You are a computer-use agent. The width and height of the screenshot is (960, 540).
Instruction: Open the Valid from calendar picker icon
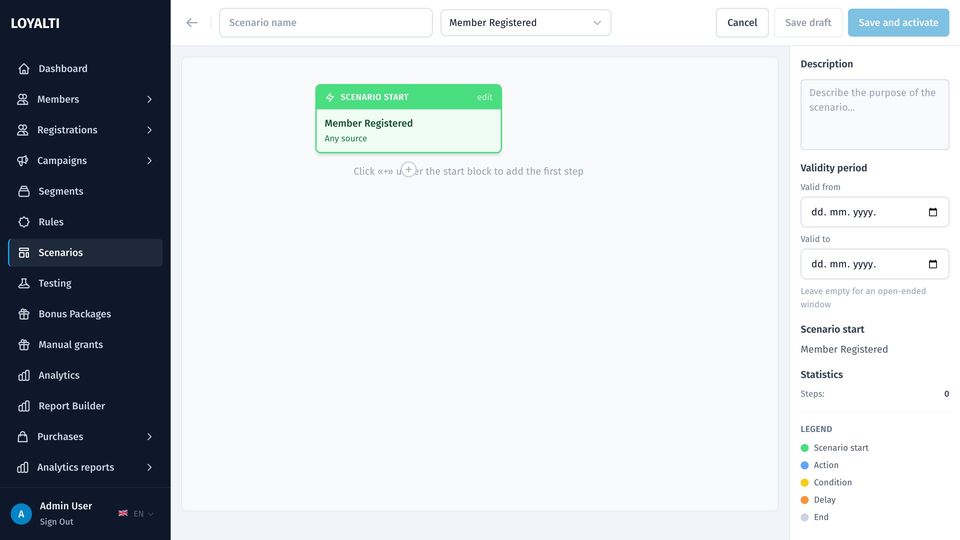click(932, 212)
